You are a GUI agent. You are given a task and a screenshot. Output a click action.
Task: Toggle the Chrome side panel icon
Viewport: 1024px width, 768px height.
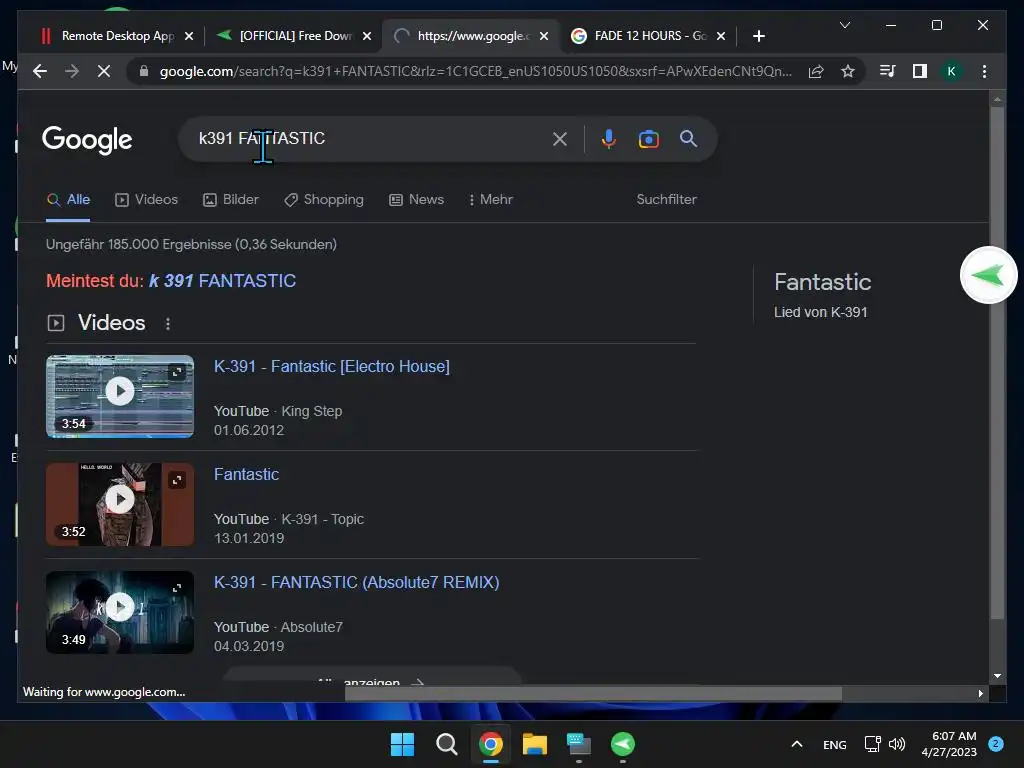click(920, 71)
